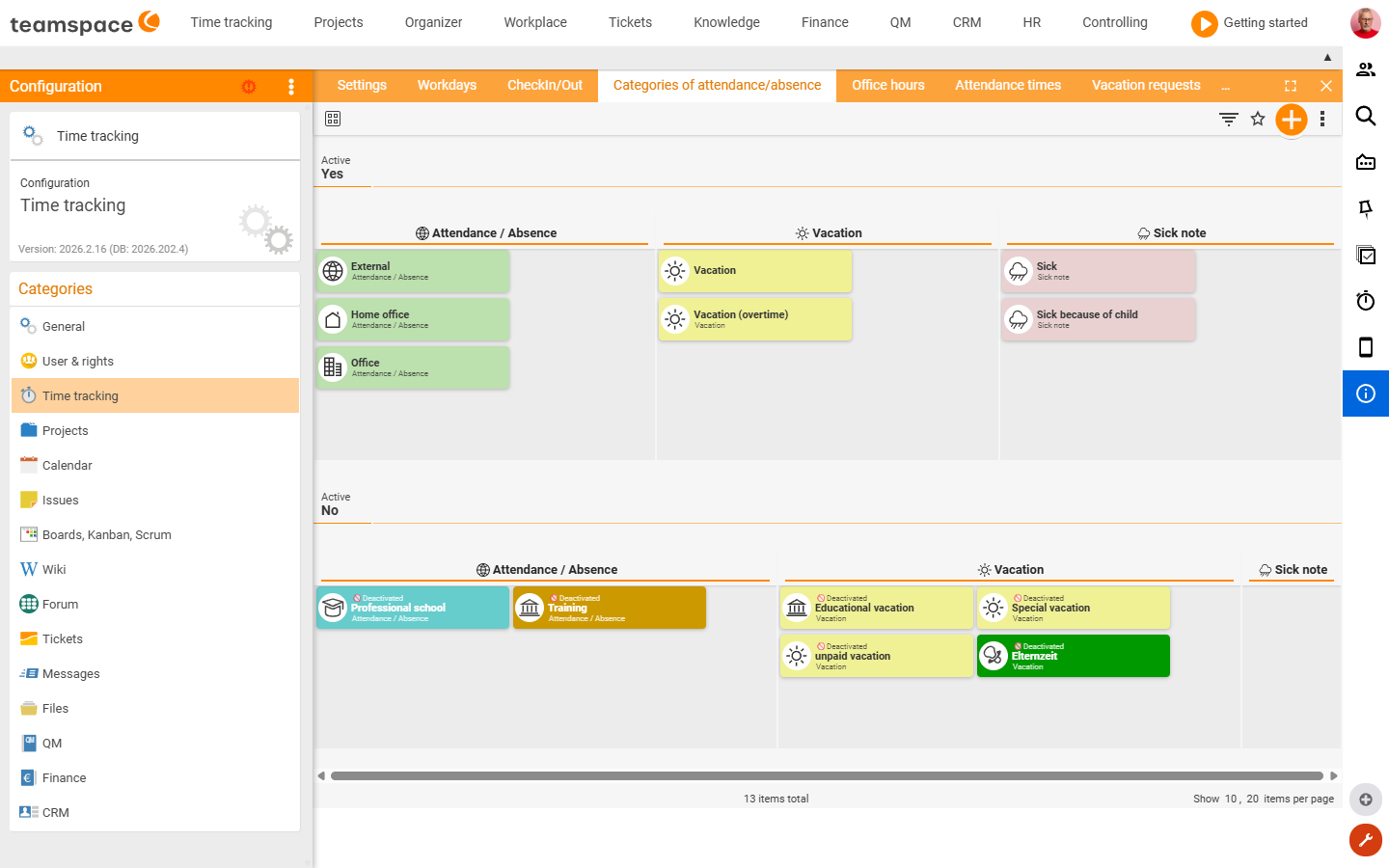Open the mobile device icon

(x=1366, y=347)
